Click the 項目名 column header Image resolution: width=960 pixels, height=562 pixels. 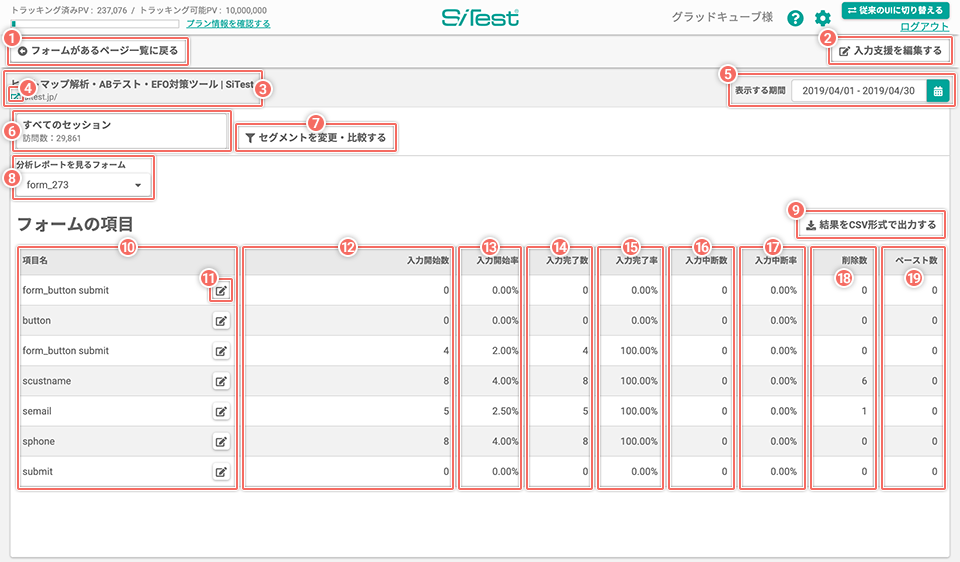[x=35, y=260]
